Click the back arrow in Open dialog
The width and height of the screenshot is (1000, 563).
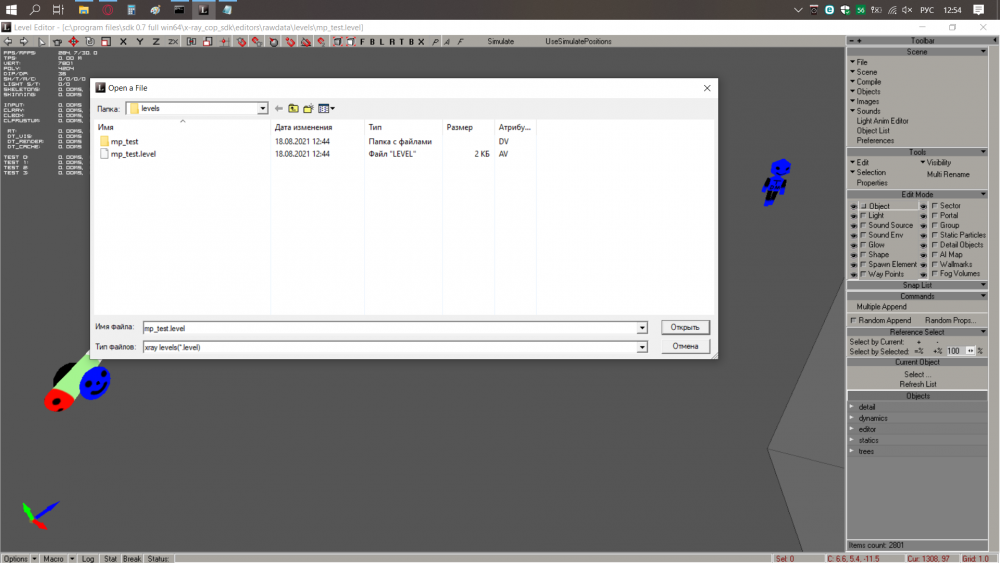point(279,108)
